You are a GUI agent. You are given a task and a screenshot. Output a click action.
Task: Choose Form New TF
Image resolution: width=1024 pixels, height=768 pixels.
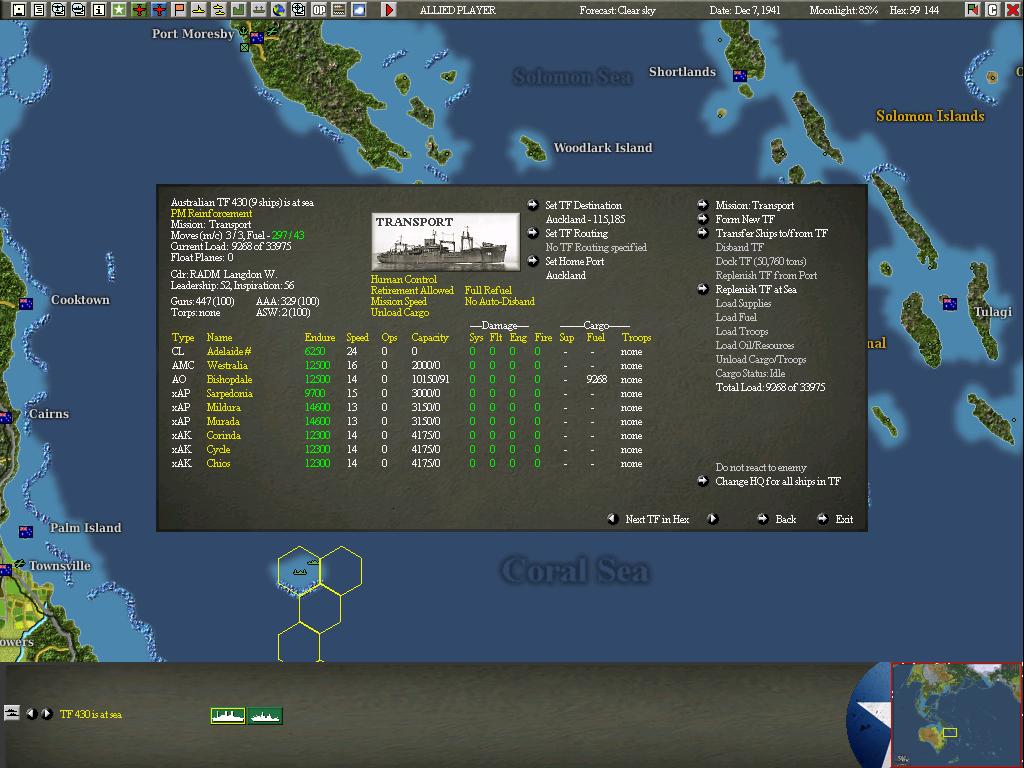(744, 219)
